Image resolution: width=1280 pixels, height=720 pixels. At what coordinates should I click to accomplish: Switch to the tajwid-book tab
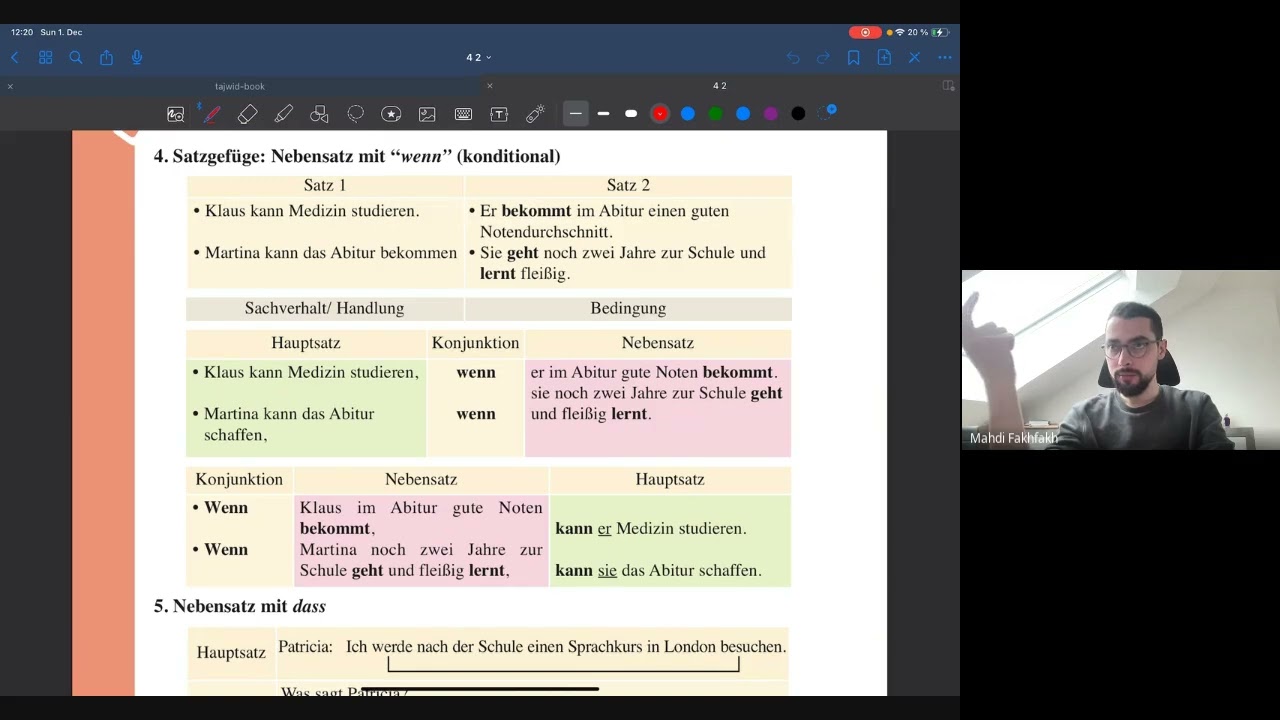pyautogui.click(x=240, y=86)
